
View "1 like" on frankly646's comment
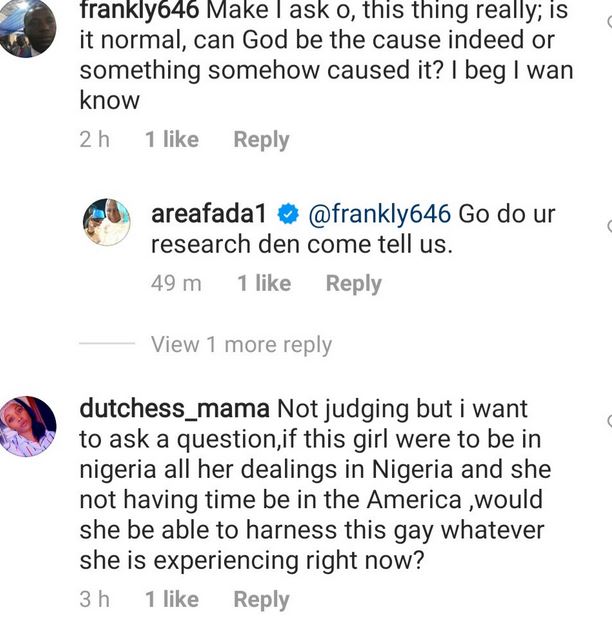click(171, 140)
